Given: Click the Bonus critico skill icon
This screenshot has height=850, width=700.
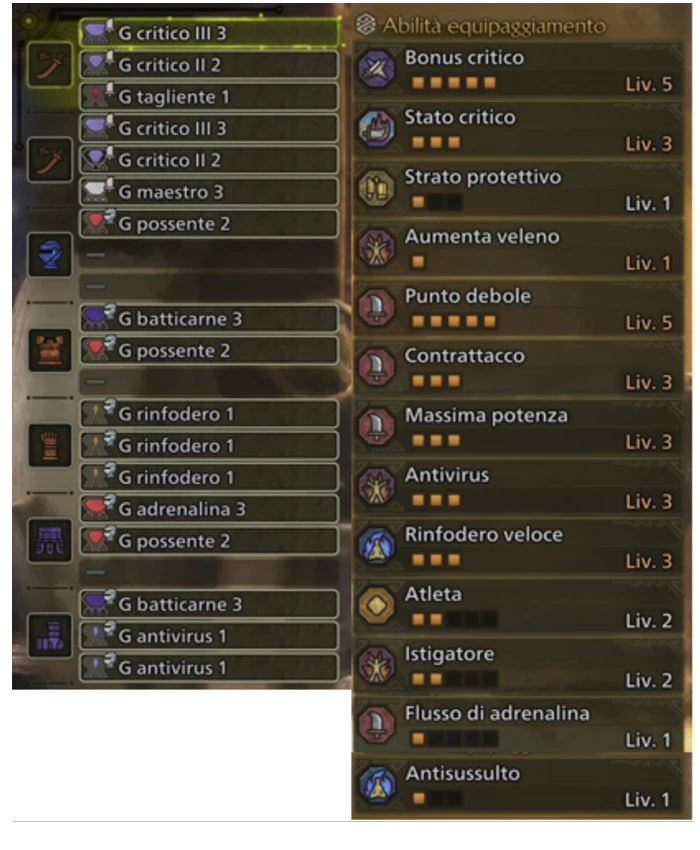Looking at the screenshot, I should coord(376,69).
